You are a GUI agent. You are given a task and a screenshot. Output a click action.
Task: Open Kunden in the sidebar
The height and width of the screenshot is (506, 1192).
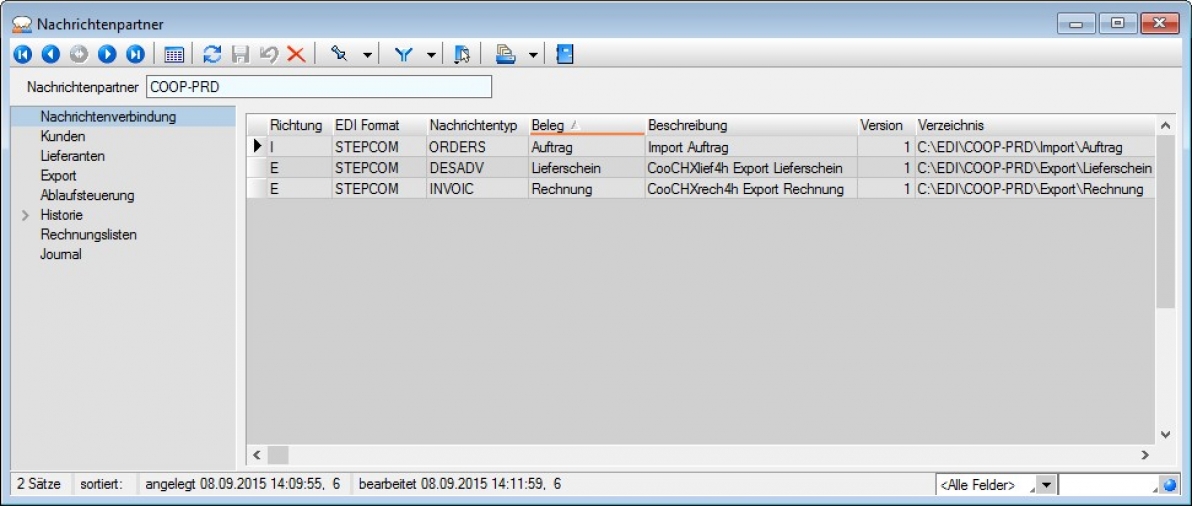(62, 137)
